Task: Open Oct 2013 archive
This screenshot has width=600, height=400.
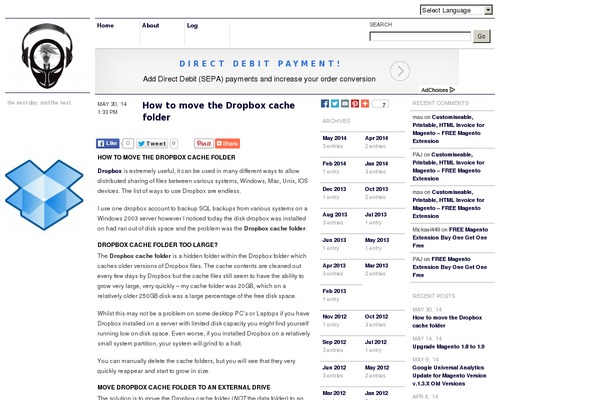Action: click(x=376, y=189)
